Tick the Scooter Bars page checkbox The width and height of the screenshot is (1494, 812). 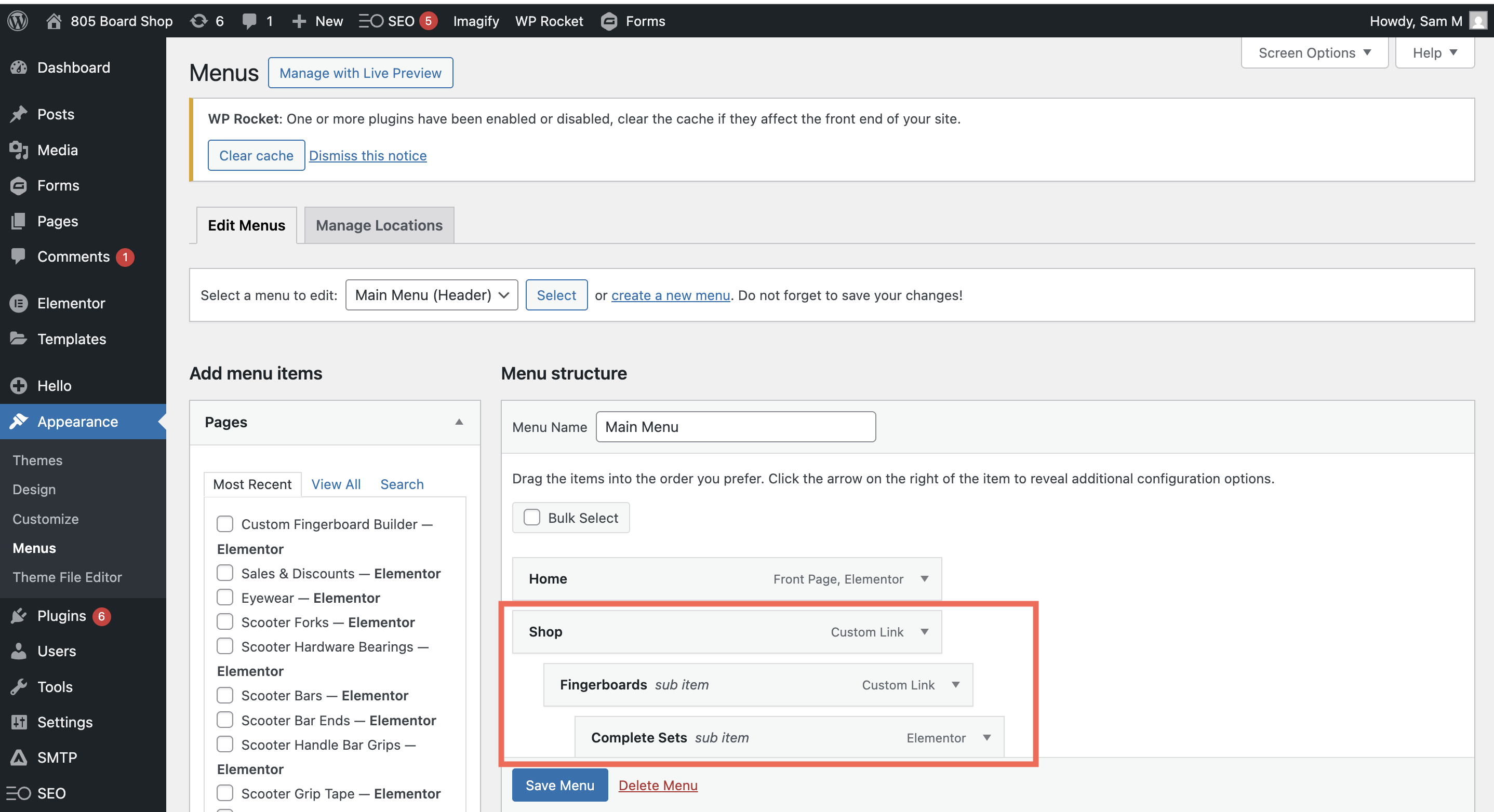pyautogui.click(x=225, y=695)
